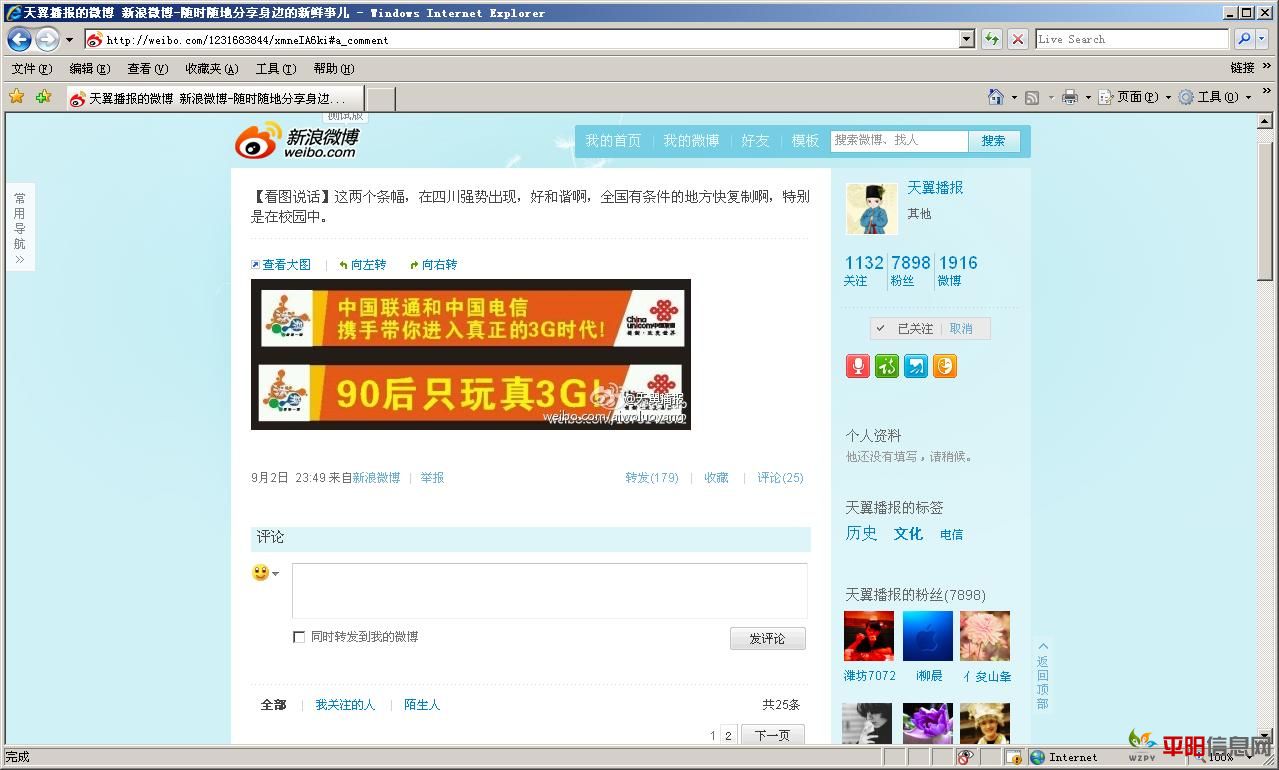The image size is (1279, 770).
Task: Open the Favorites Center star icon
Action: coord(16,97)
